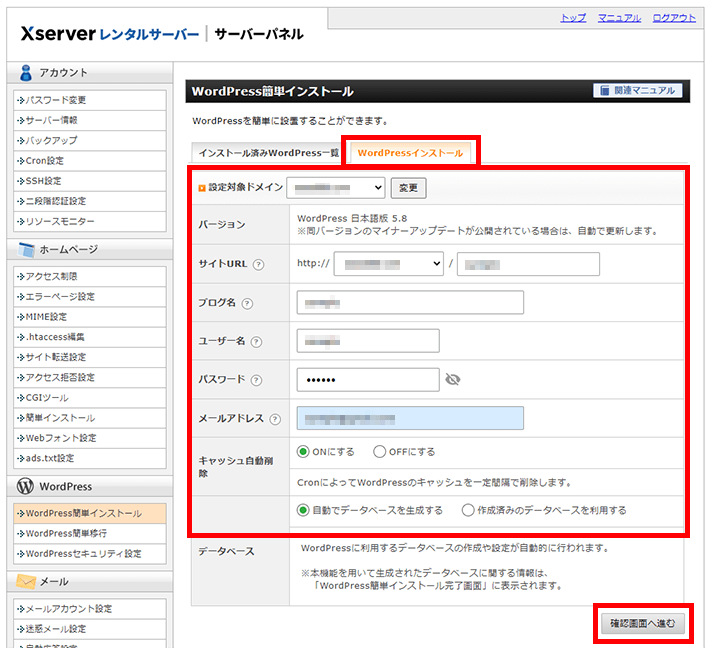Click the 変更 button
This screenshot has height=648, width=710.
(408, 188)
